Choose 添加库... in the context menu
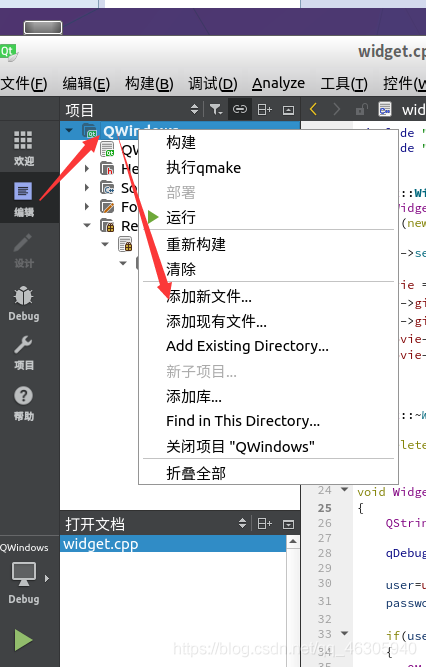The height and width of the screenshot is (667, 426). [268, 396]
